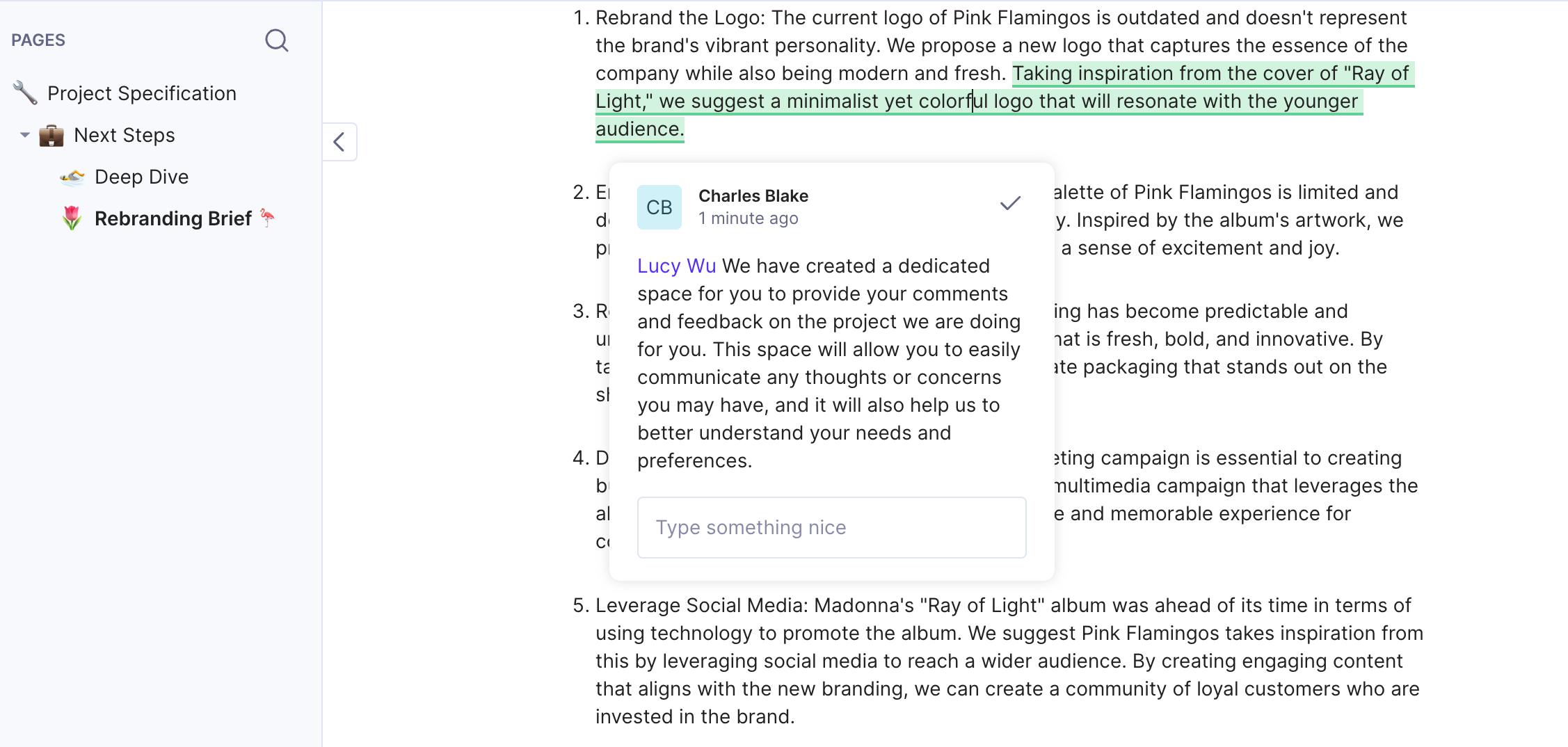
Task: Click the '1 minute ago' timestamp
Action: [749, 218]
